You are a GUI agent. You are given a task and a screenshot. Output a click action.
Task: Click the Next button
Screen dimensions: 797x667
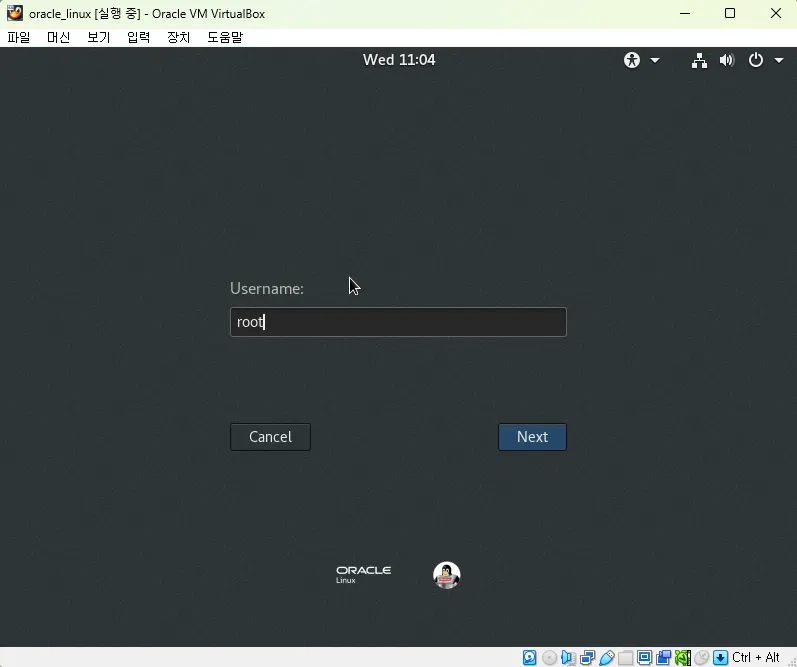pyautogui.click(x=532, y=437)
